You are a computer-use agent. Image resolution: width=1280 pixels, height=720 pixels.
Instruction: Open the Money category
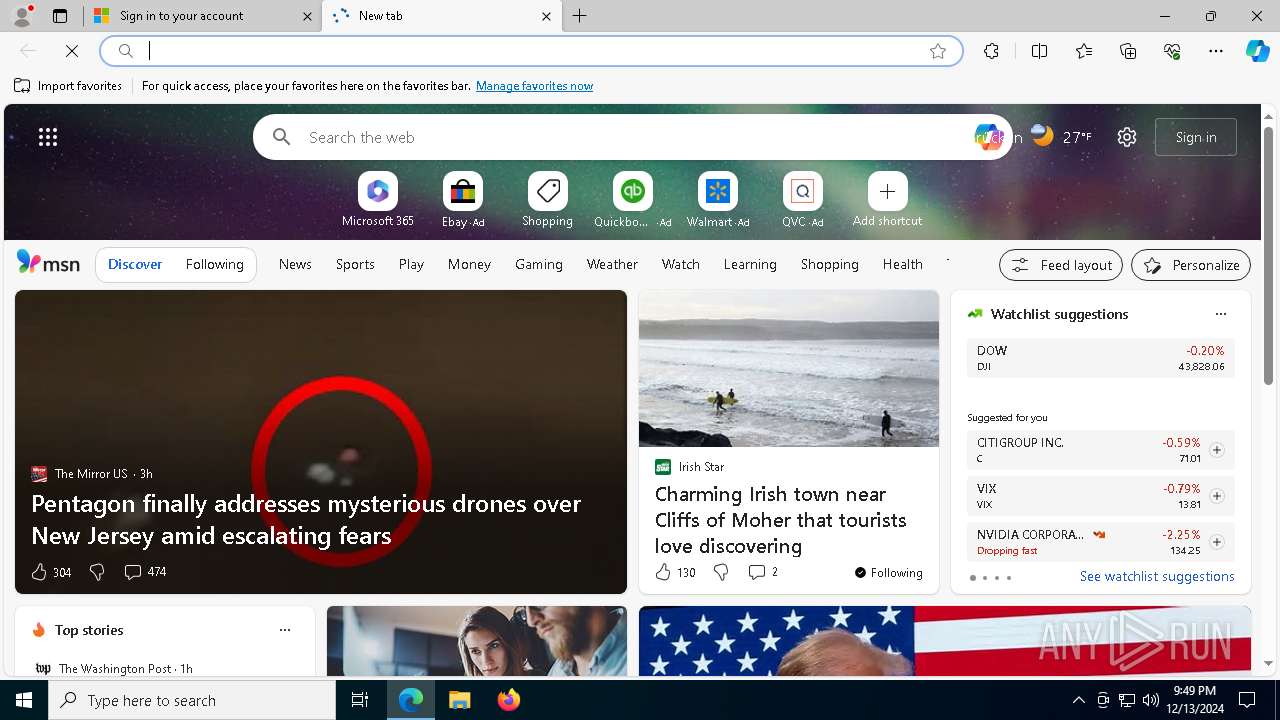click(469, 264)
